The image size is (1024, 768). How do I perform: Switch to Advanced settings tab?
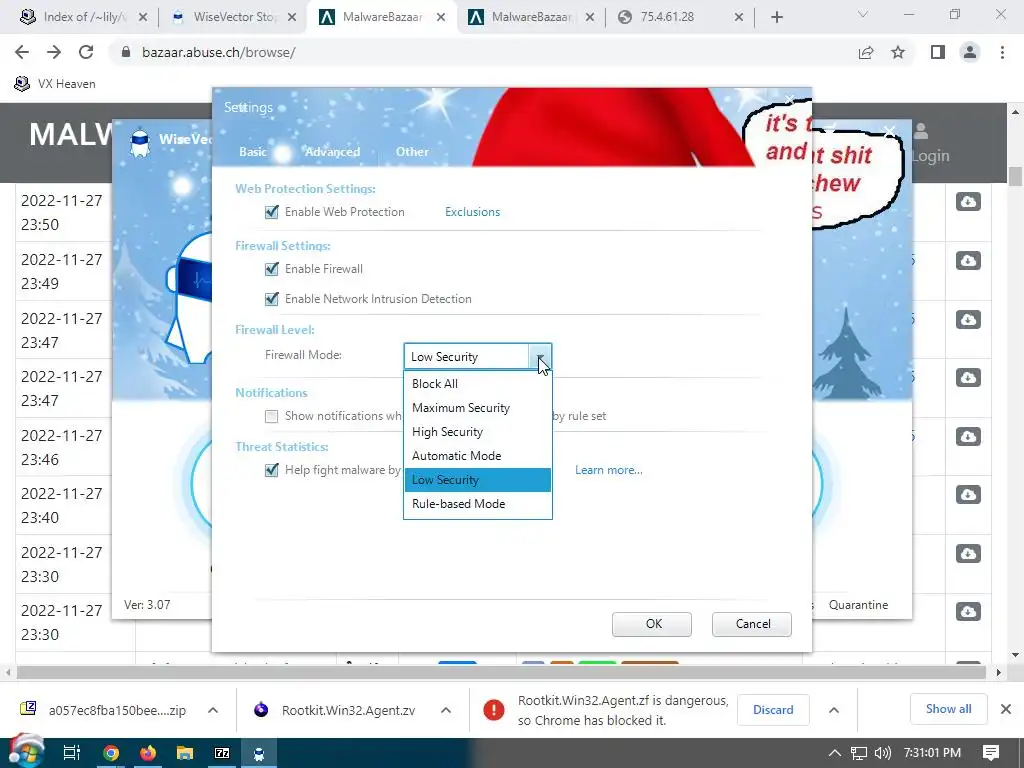pyautogui.click(x=332, y=152)
